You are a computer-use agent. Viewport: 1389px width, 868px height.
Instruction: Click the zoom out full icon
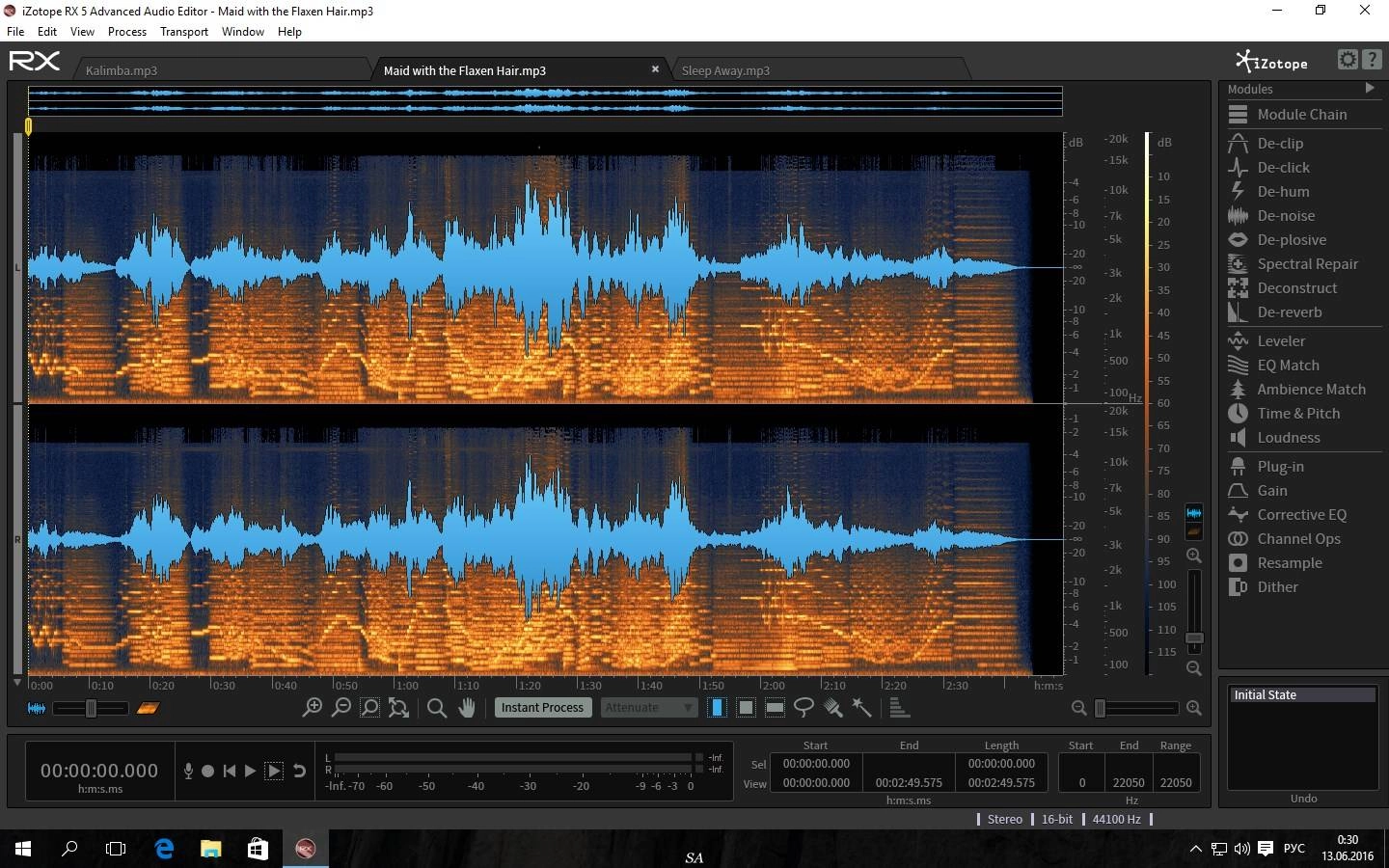coord(398,707)
